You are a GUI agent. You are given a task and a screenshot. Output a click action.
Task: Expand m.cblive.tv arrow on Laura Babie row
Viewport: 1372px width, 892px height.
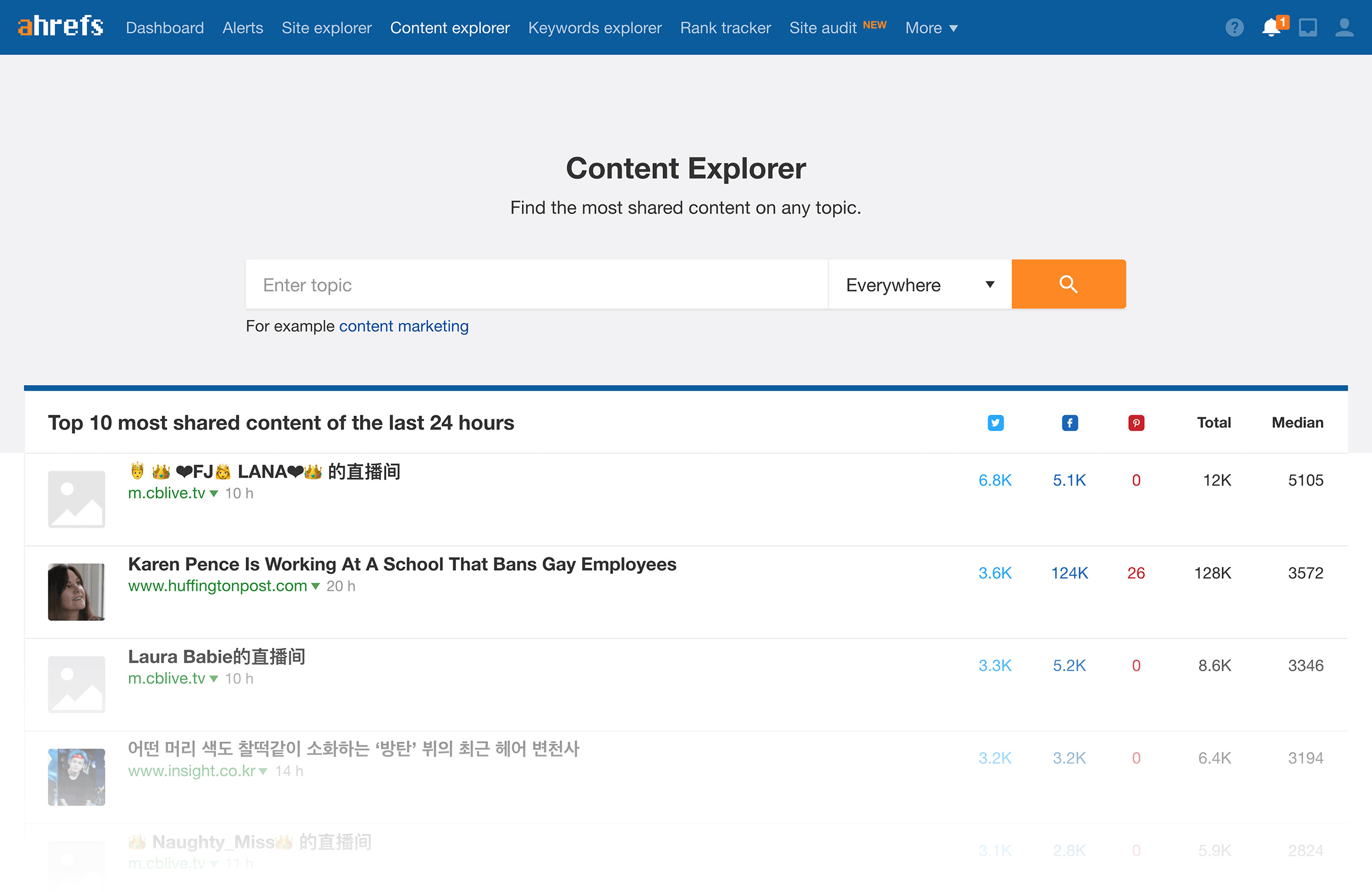[214, 679]
